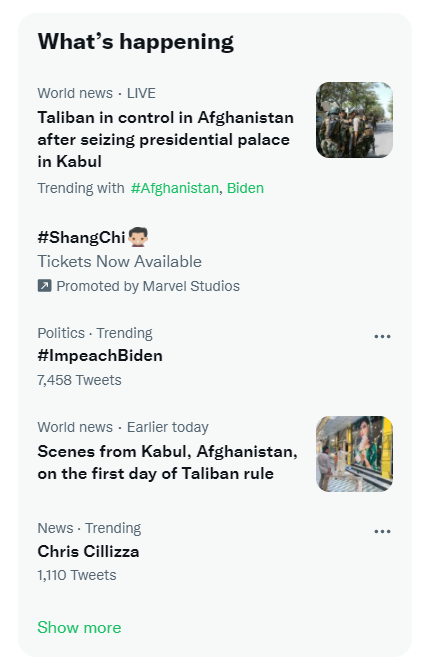
Task: Open the Taliban soldiers thumbnail image
Action: (x=354, y=120)
